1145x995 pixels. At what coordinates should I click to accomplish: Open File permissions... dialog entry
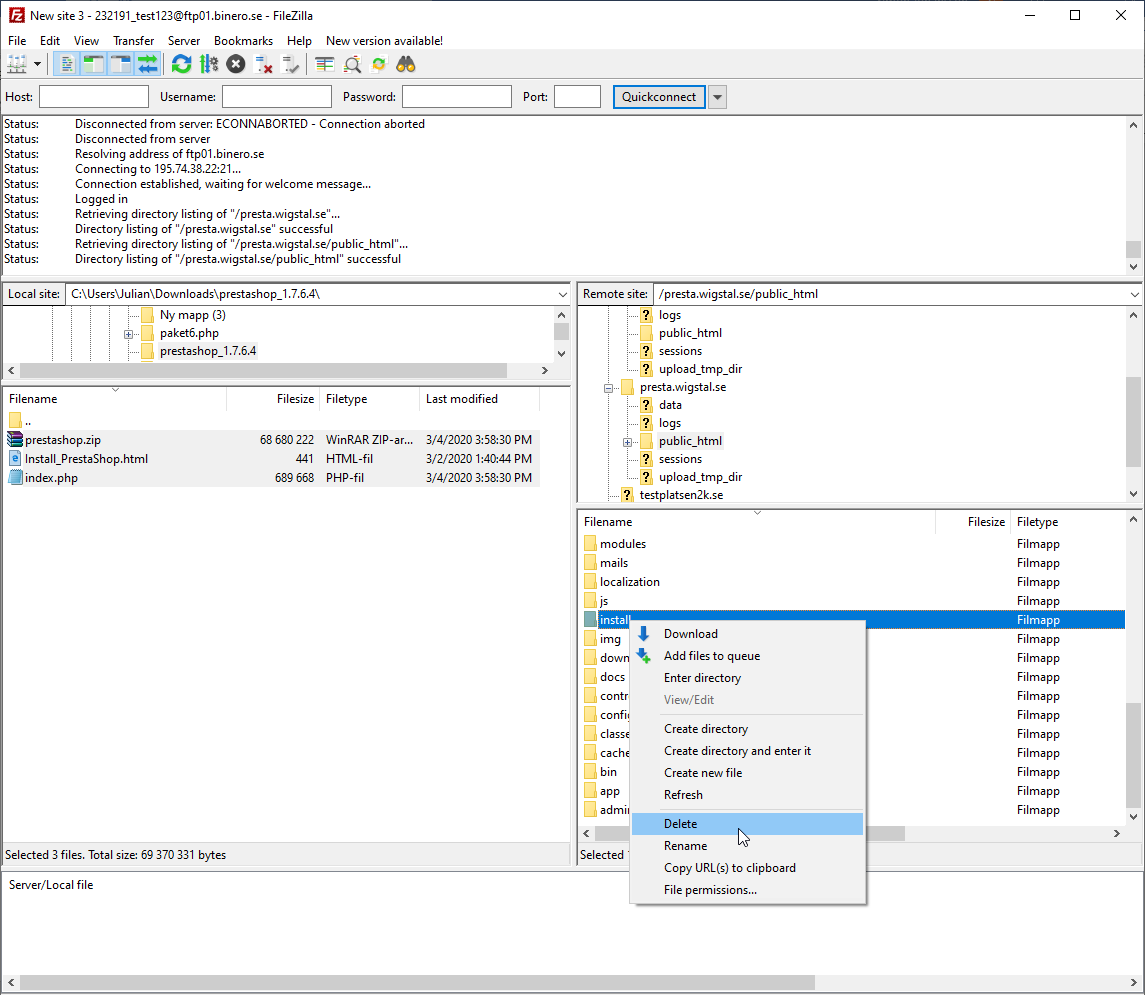click(x=748, y=889)
